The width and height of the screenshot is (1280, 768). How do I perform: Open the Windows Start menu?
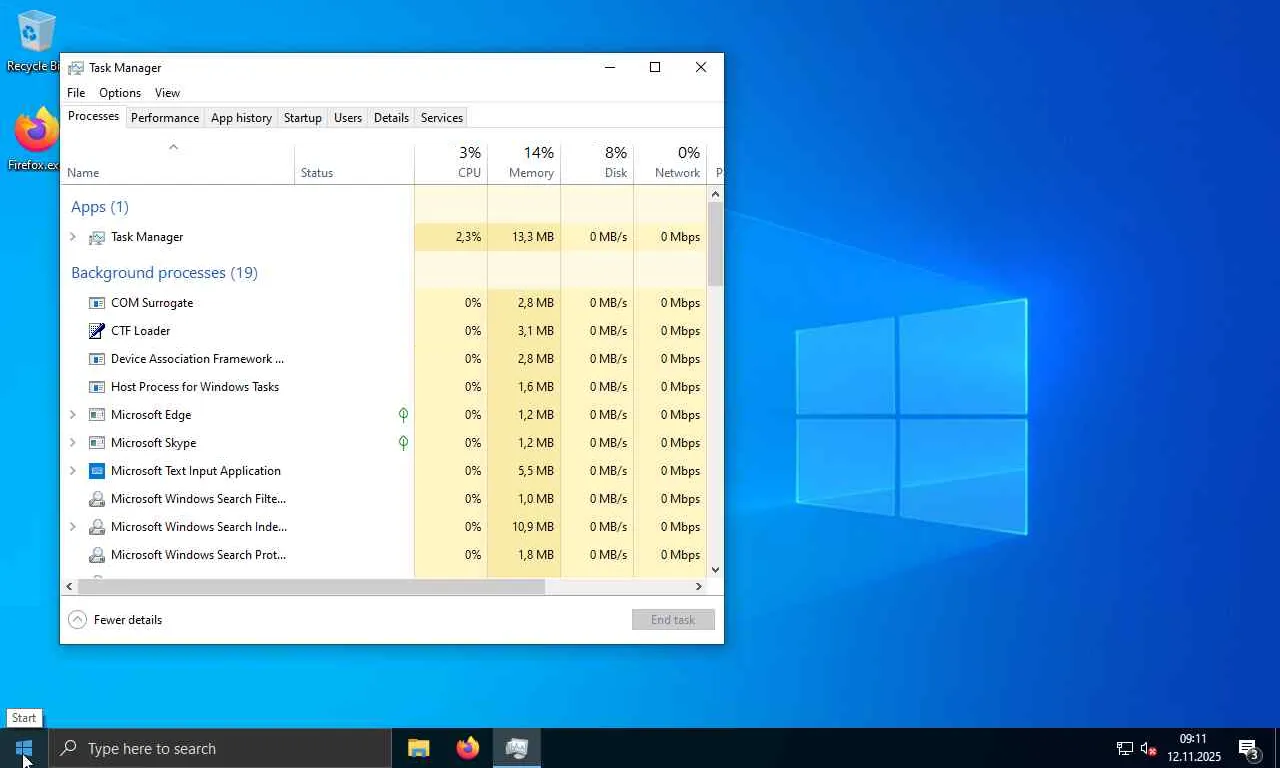24,748
